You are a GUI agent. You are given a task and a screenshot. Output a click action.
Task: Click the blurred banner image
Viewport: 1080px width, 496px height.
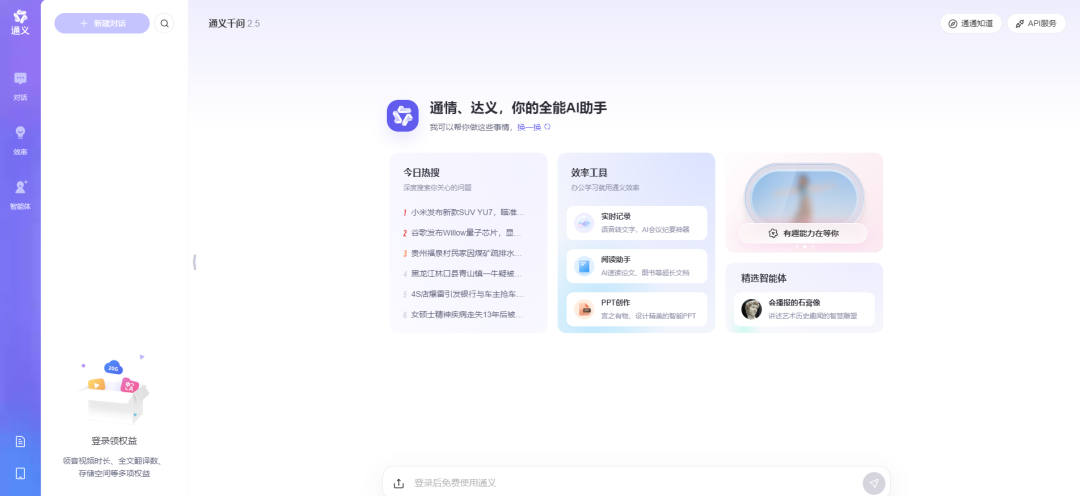pos(803,194)
